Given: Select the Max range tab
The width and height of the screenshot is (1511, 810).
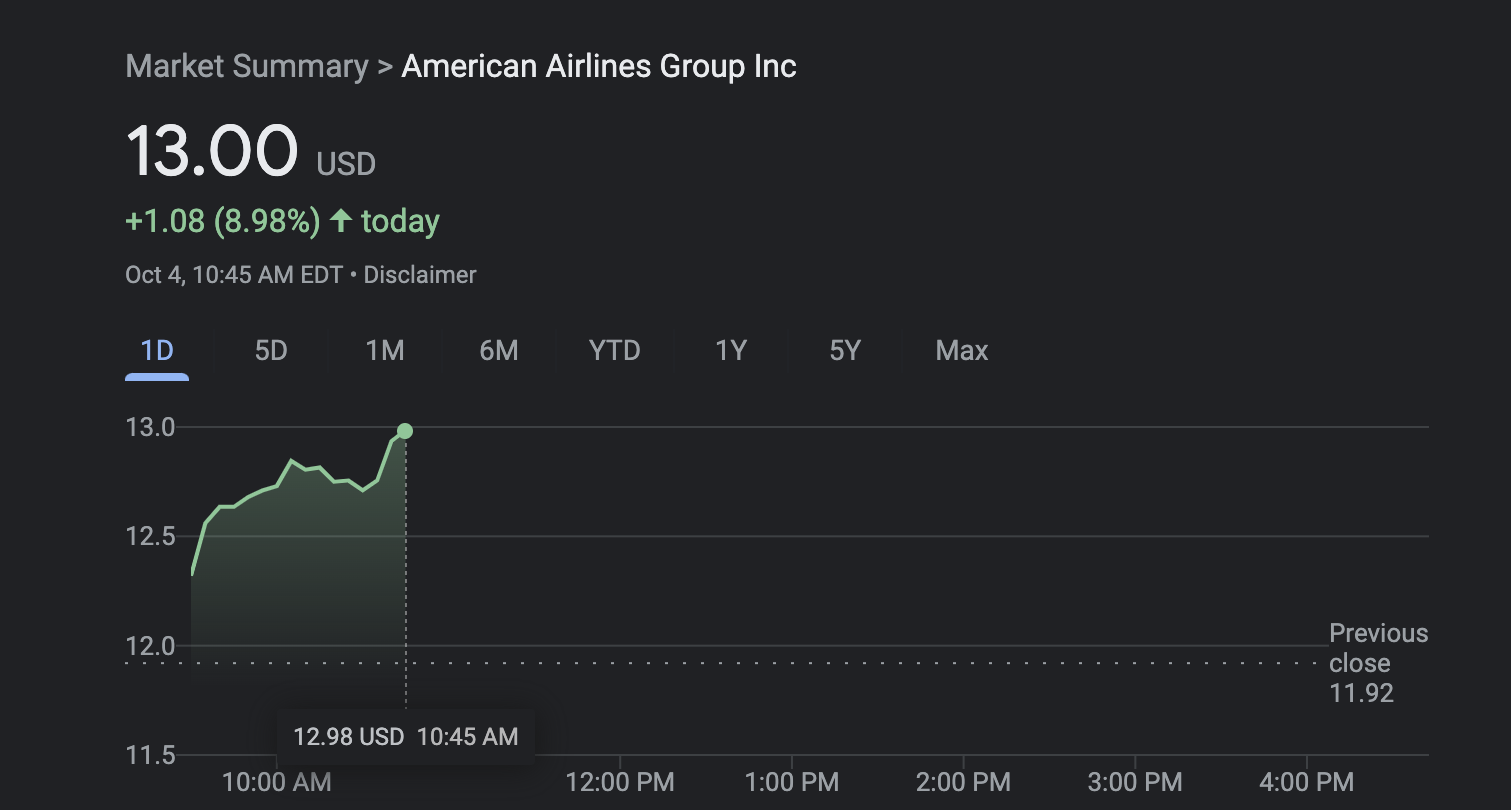Looking at the screenshot, I should pyautogui.click(x=962, y=351).
